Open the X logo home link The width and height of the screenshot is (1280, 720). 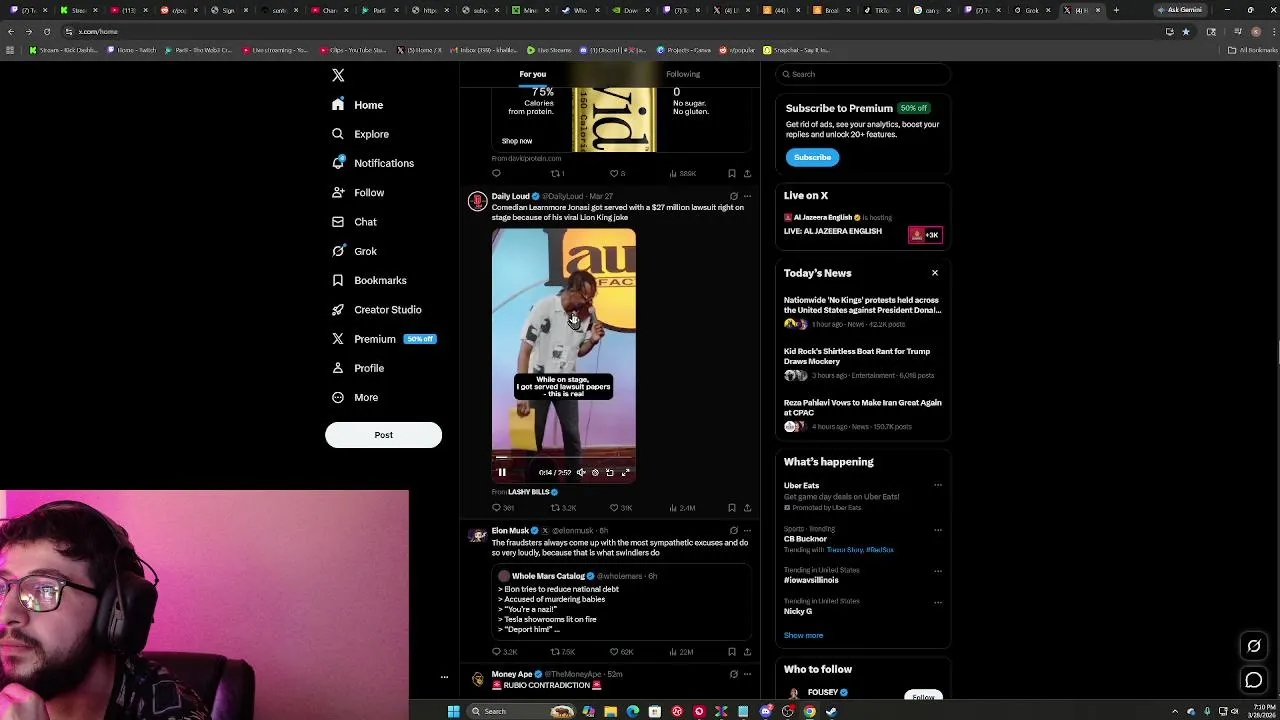tap(338, 76)
